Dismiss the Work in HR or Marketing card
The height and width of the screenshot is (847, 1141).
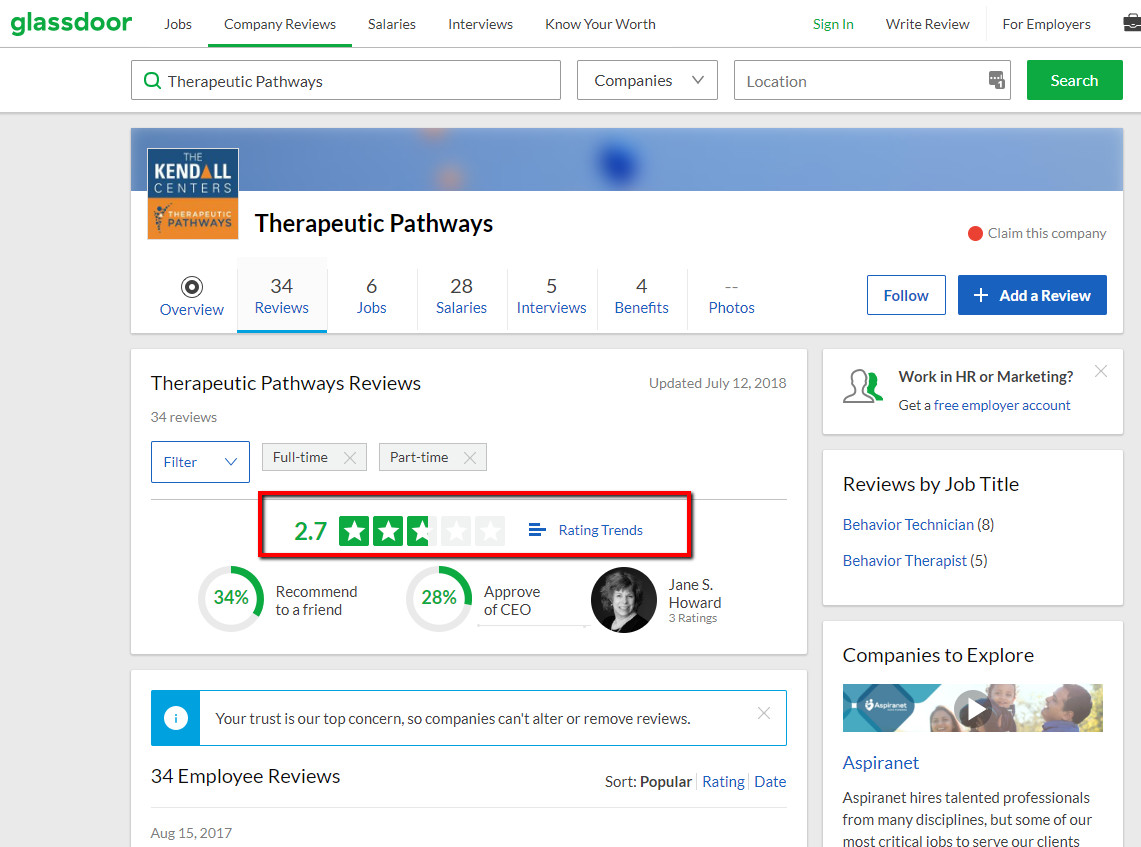tap(1101, 371)
